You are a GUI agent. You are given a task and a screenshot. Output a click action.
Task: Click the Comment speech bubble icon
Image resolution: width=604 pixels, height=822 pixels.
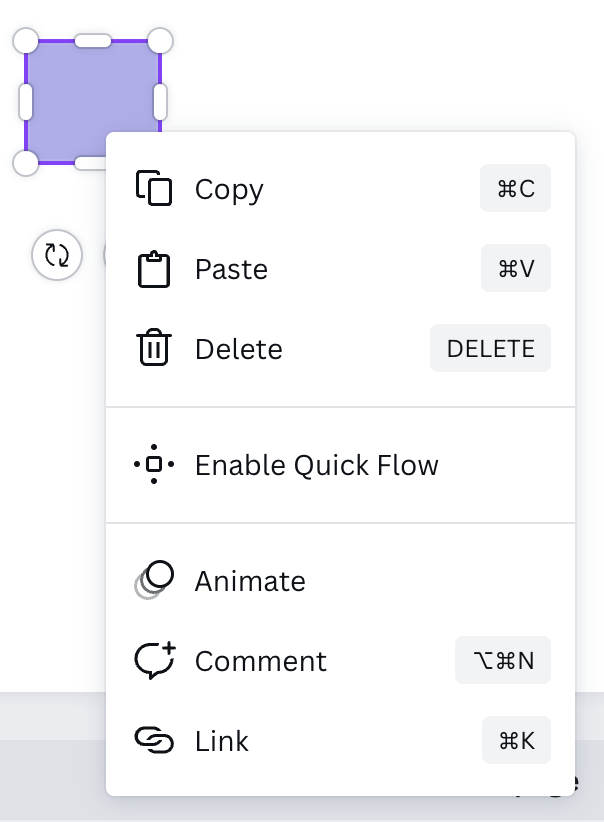[x=155, y=660]
